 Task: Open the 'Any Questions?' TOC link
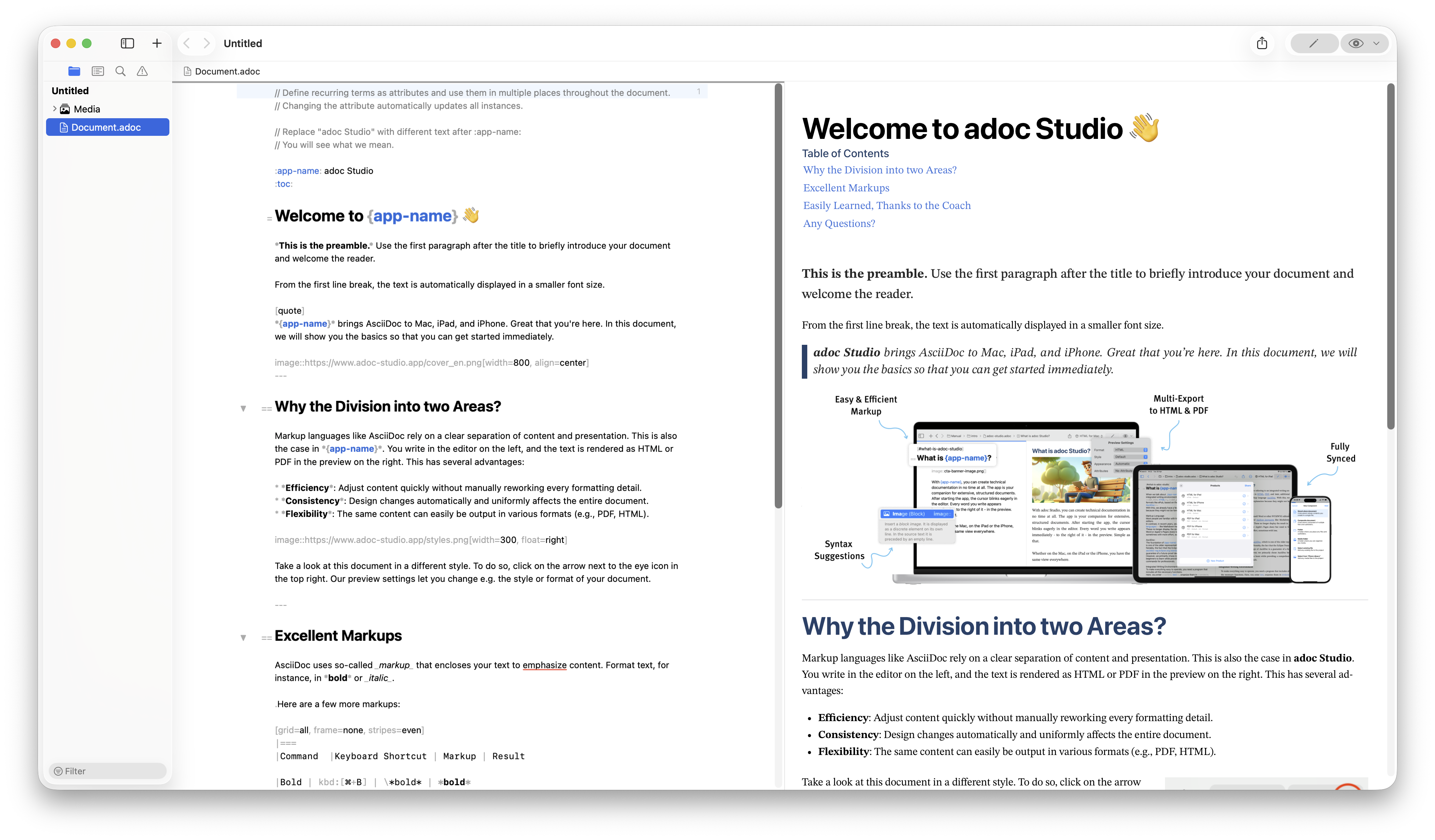coord(839,223)
